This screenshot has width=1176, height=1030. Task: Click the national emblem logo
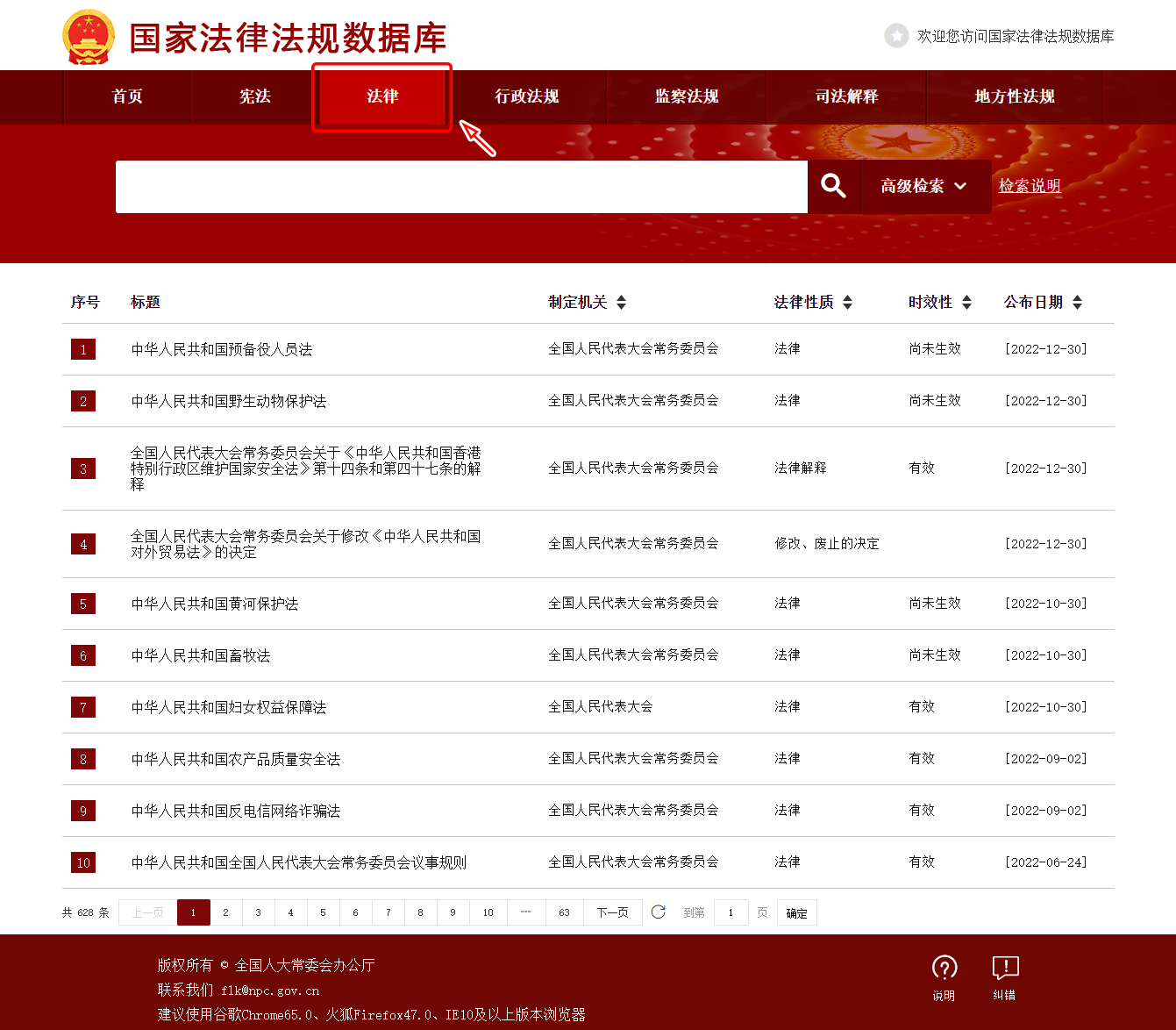(89, 37)
